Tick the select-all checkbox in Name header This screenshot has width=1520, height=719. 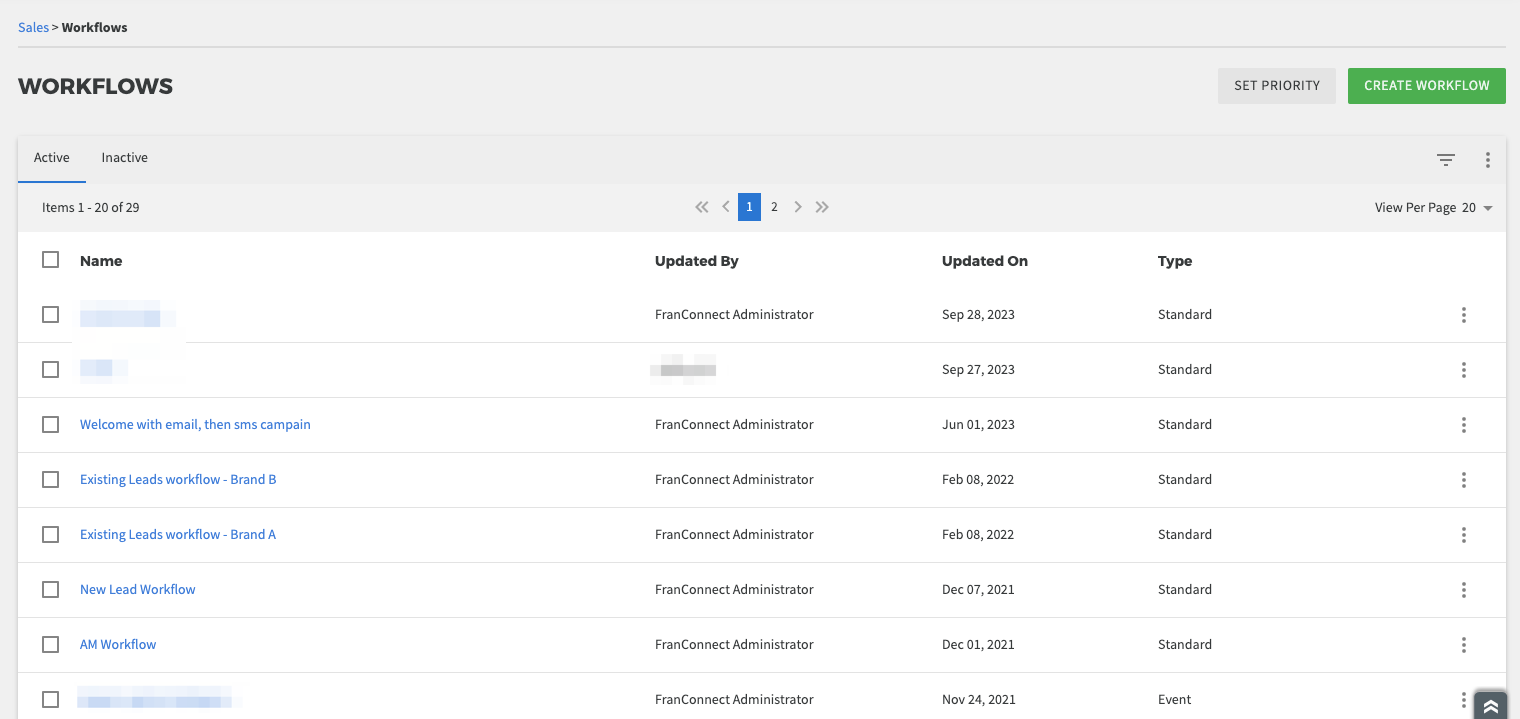pyautogui.click(x=51, y=260)
